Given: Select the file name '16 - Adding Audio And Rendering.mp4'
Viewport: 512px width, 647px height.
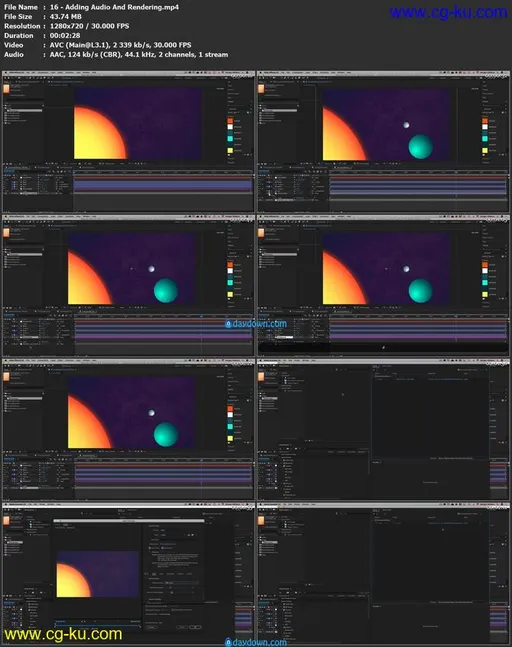Looking at the screenshot, I should pos(114,7).
